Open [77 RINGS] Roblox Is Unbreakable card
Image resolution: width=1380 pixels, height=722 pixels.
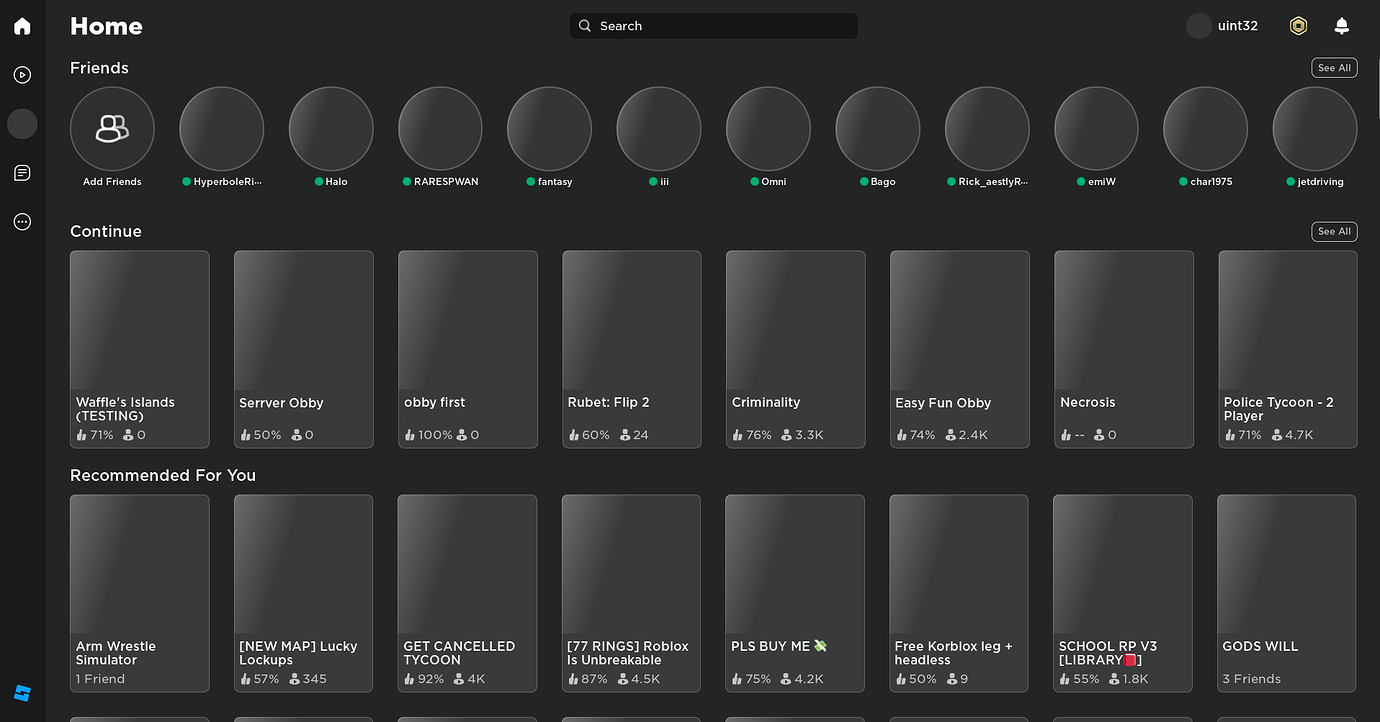coord(631,593)
